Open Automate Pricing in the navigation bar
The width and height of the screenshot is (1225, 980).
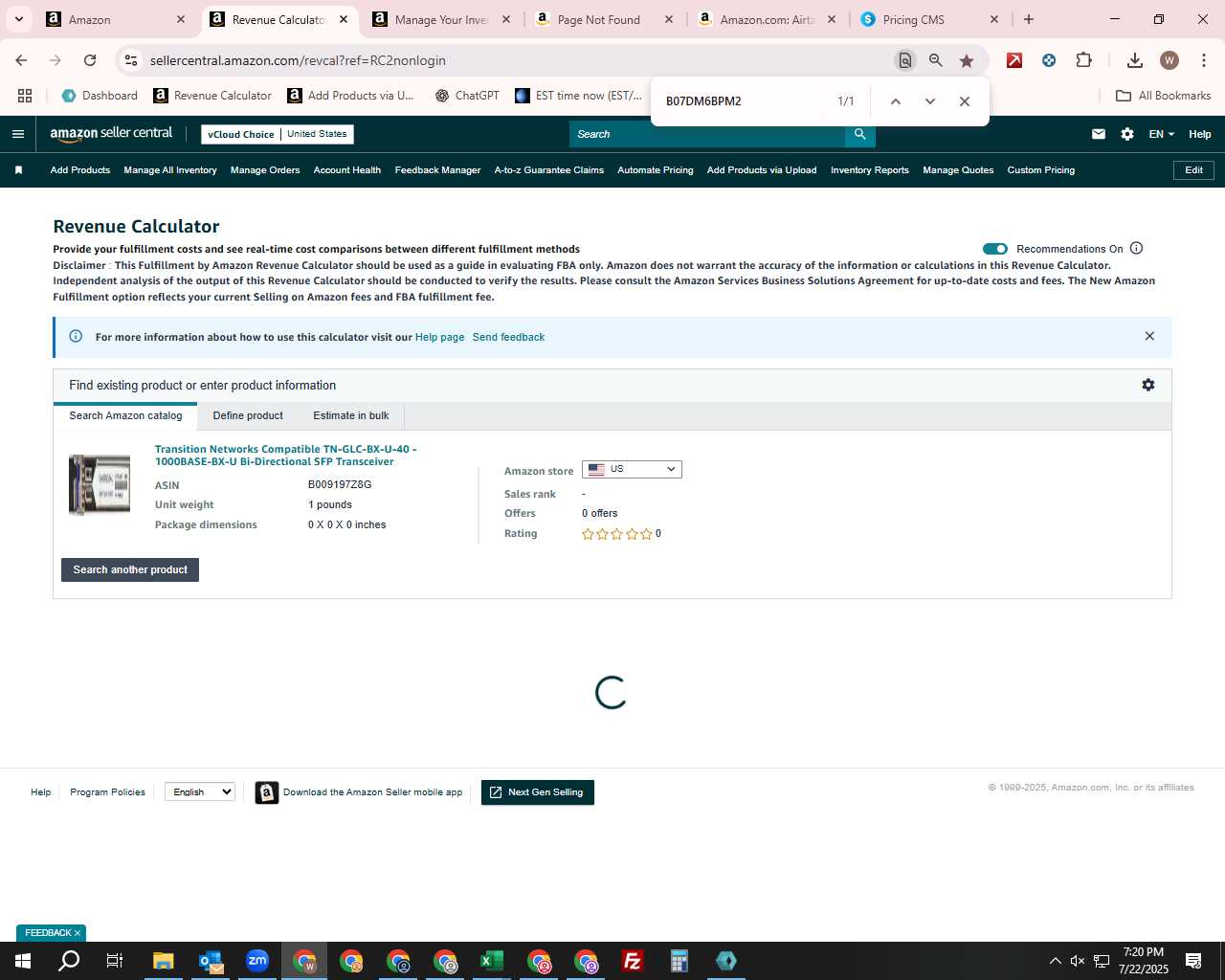point(656,170)
